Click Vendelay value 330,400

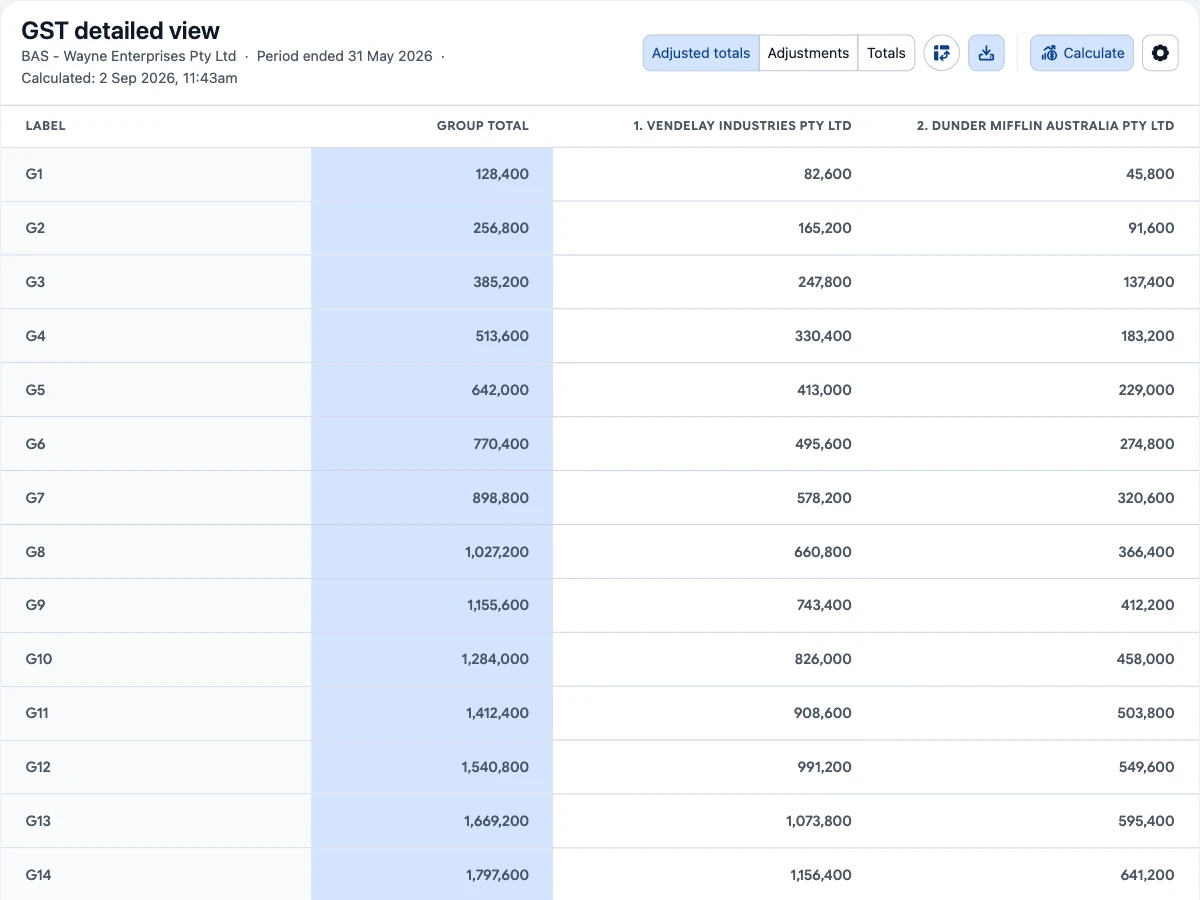824,336
